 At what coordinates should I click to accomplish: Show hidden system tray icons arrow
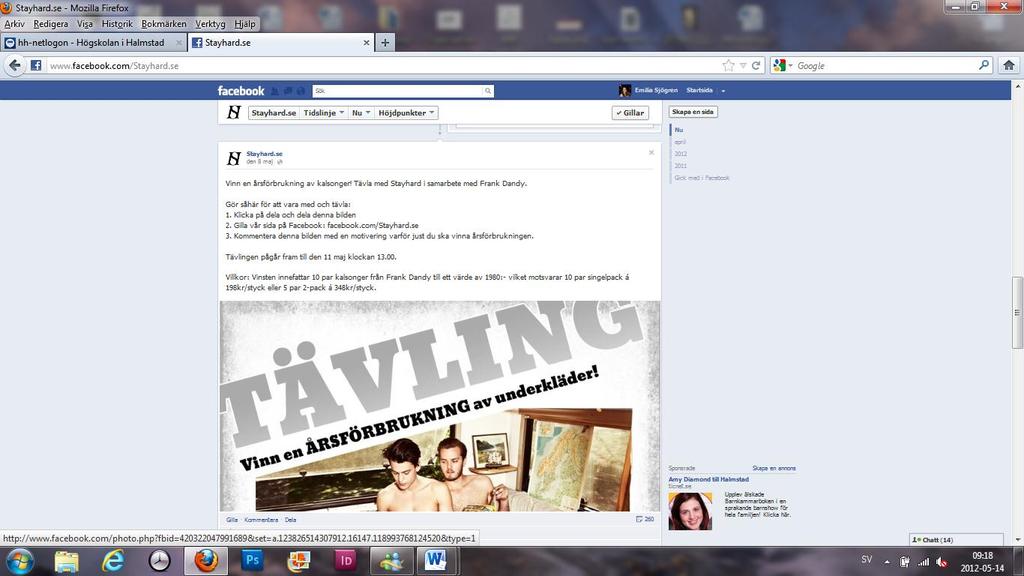coord(887,562)
